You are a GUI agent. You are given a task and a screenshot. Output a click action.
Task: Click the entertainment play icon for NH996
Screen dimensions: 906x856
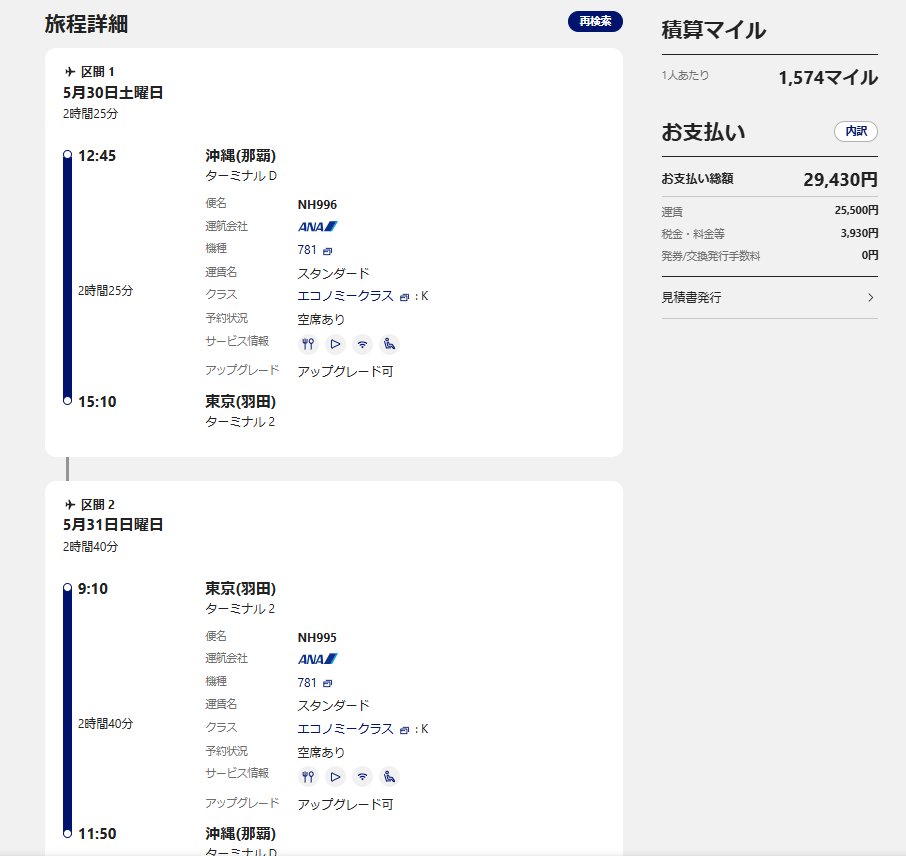pyautogui.click(x=336, y=344)
